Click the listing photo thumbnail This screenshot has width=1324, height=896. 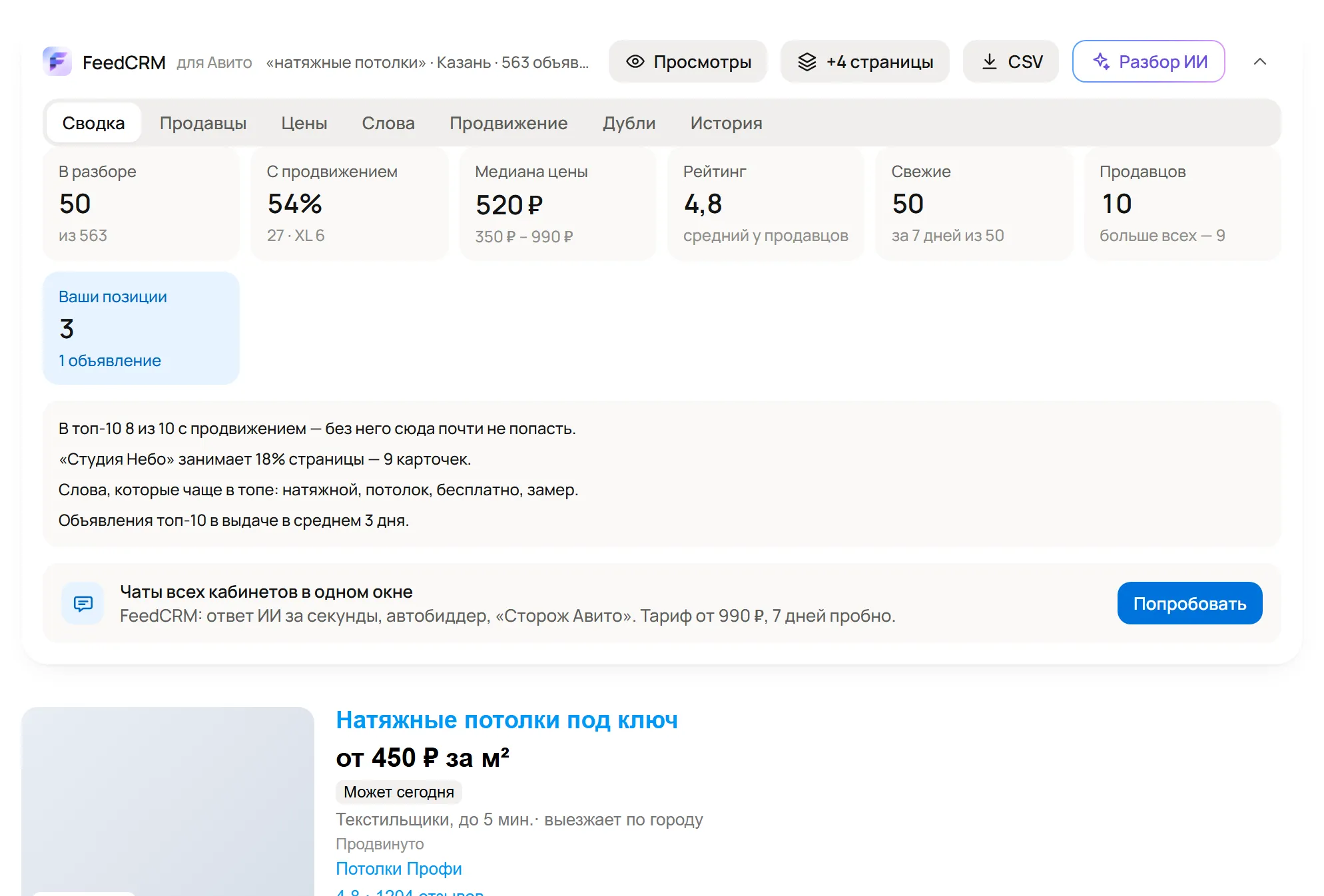tap(168, 801)
